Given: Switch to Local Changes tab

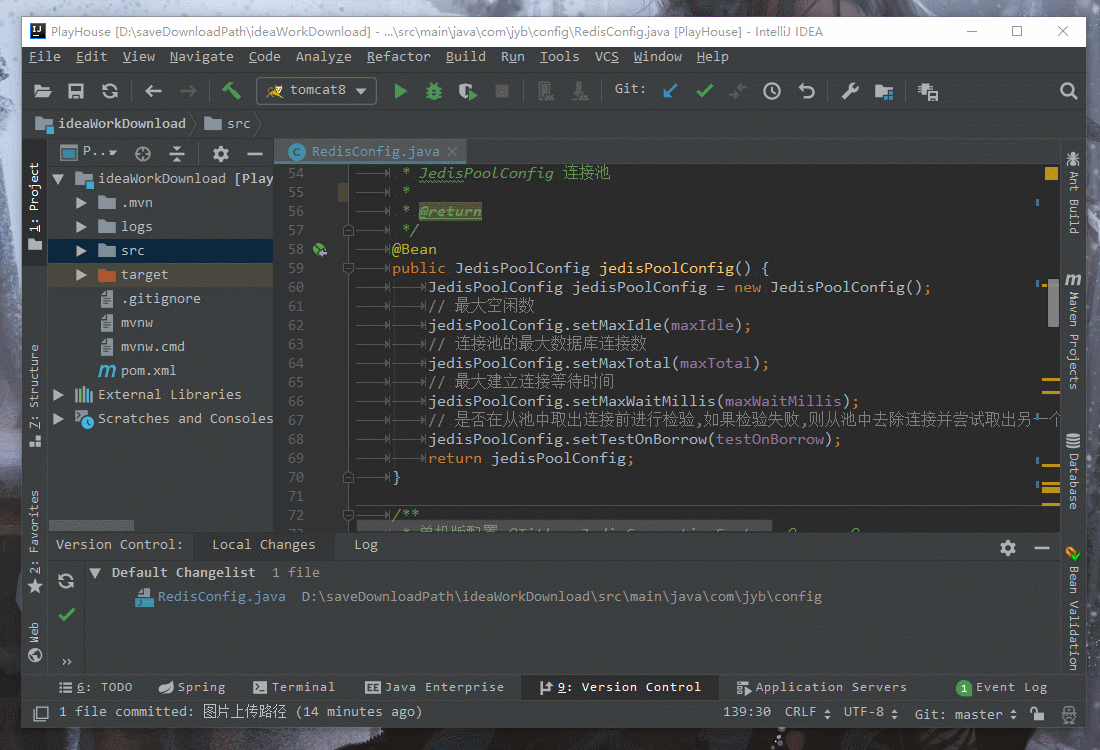Looking at the screenshot, I should click(263, 545).
